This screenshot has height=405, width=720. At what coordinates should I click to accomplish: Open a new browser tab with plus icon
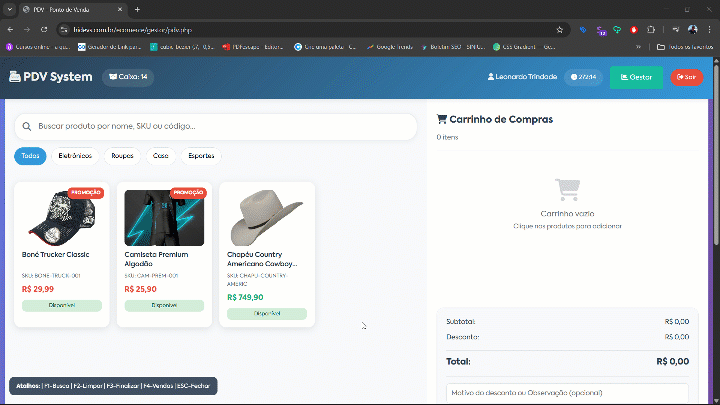click(x=137, y=10)
